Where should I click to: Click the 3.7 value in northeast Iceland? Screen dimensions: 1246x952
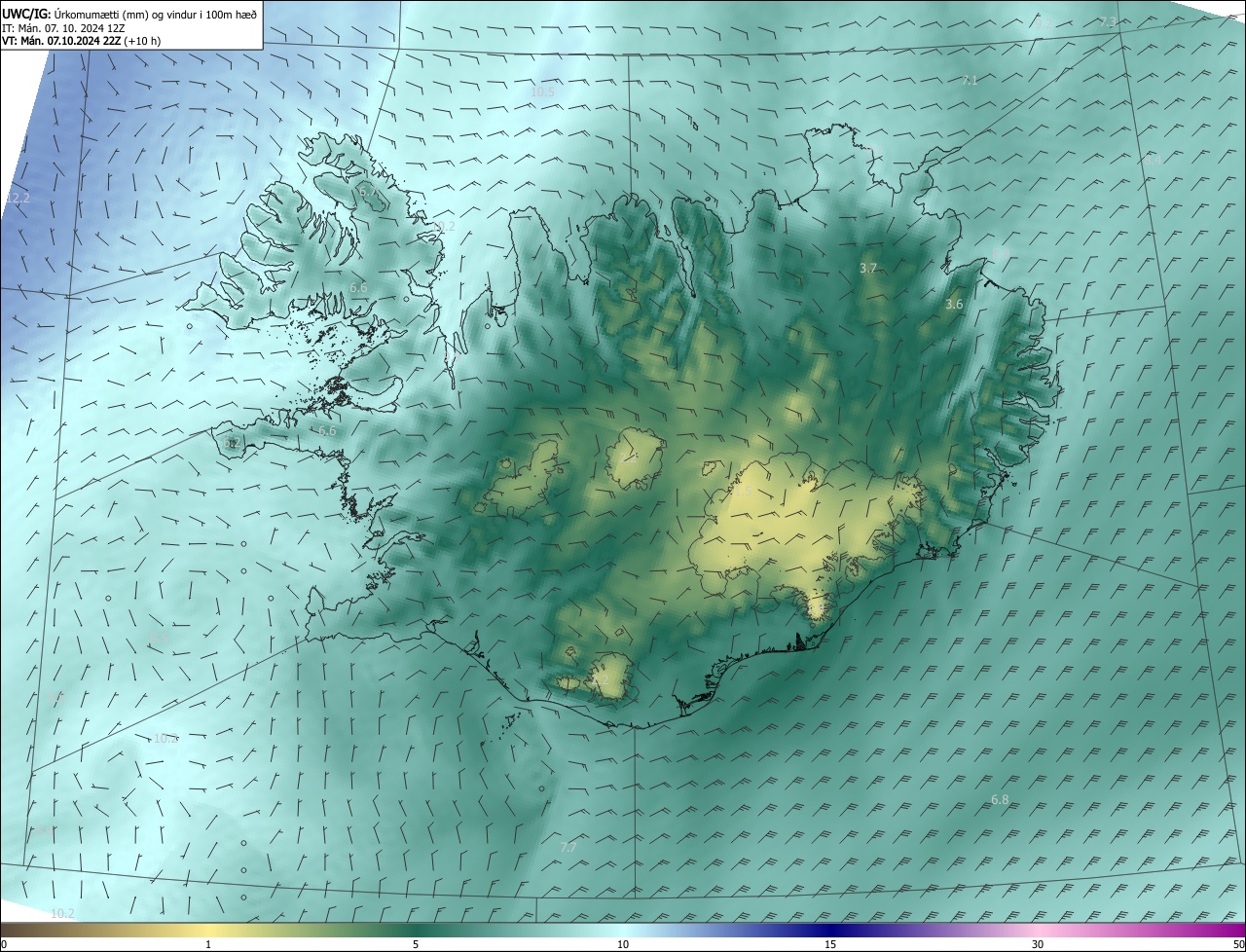(x=868, y=267)
